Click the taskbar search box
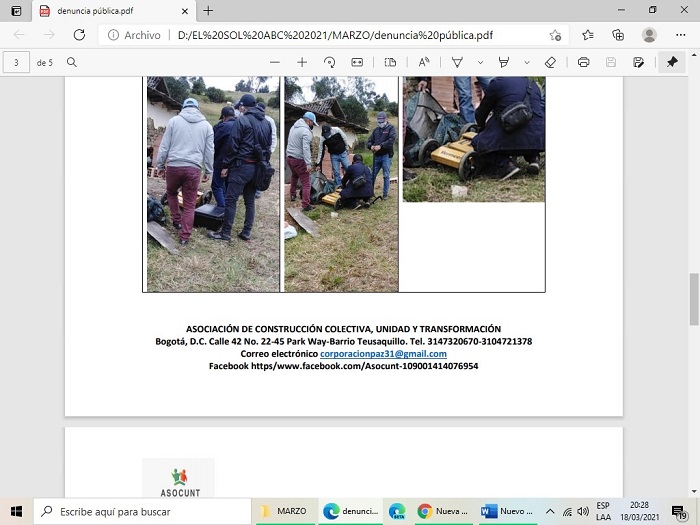700x525 pixels. [142, 512]
